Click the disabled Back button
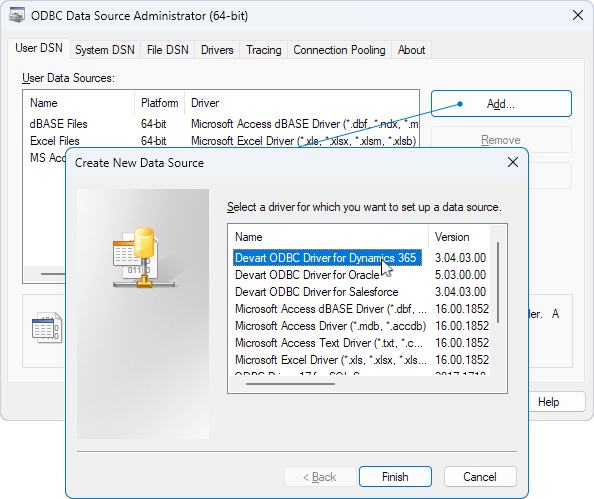The image size is (594, 499). click(320, 476)
